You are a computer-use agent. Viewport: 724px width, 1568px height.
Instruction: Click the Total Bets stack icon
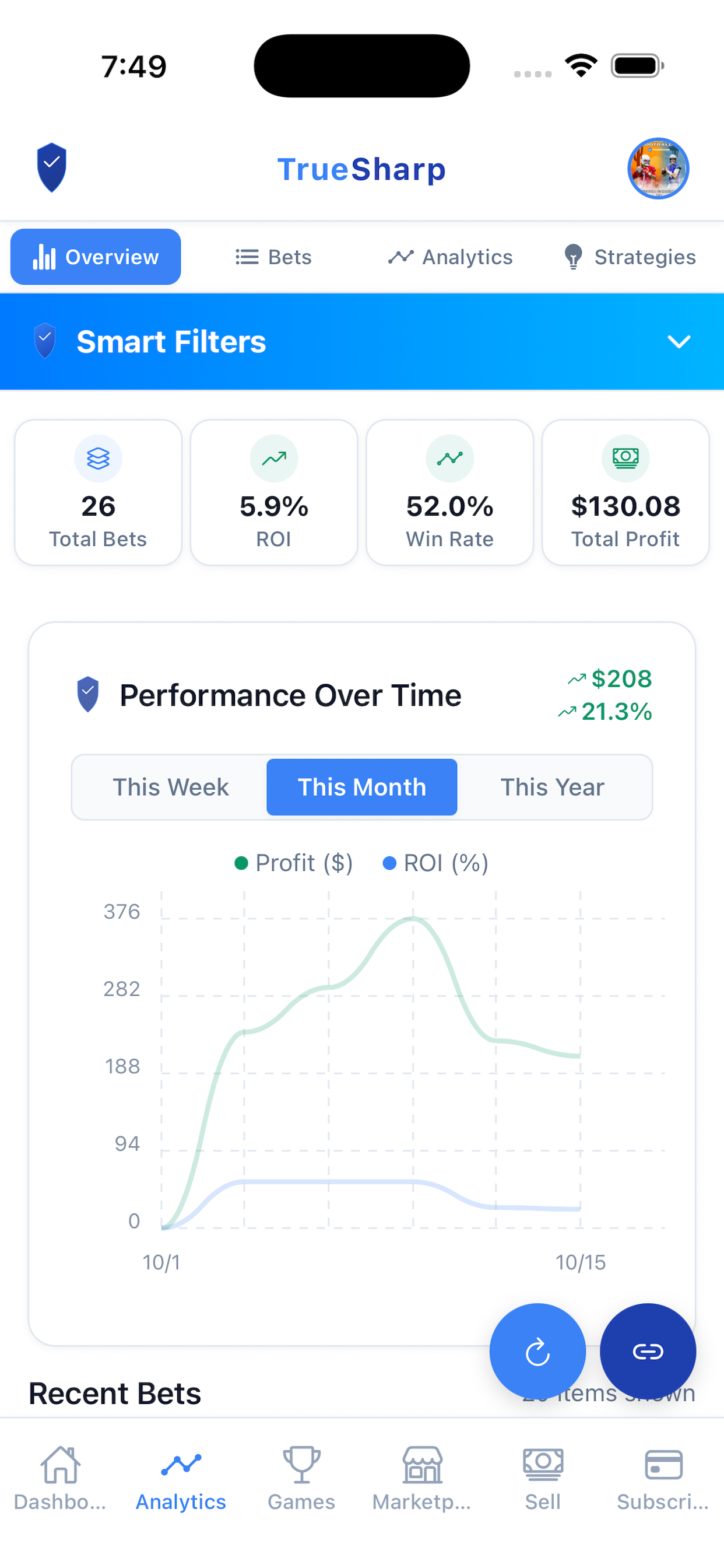point(98,459)
